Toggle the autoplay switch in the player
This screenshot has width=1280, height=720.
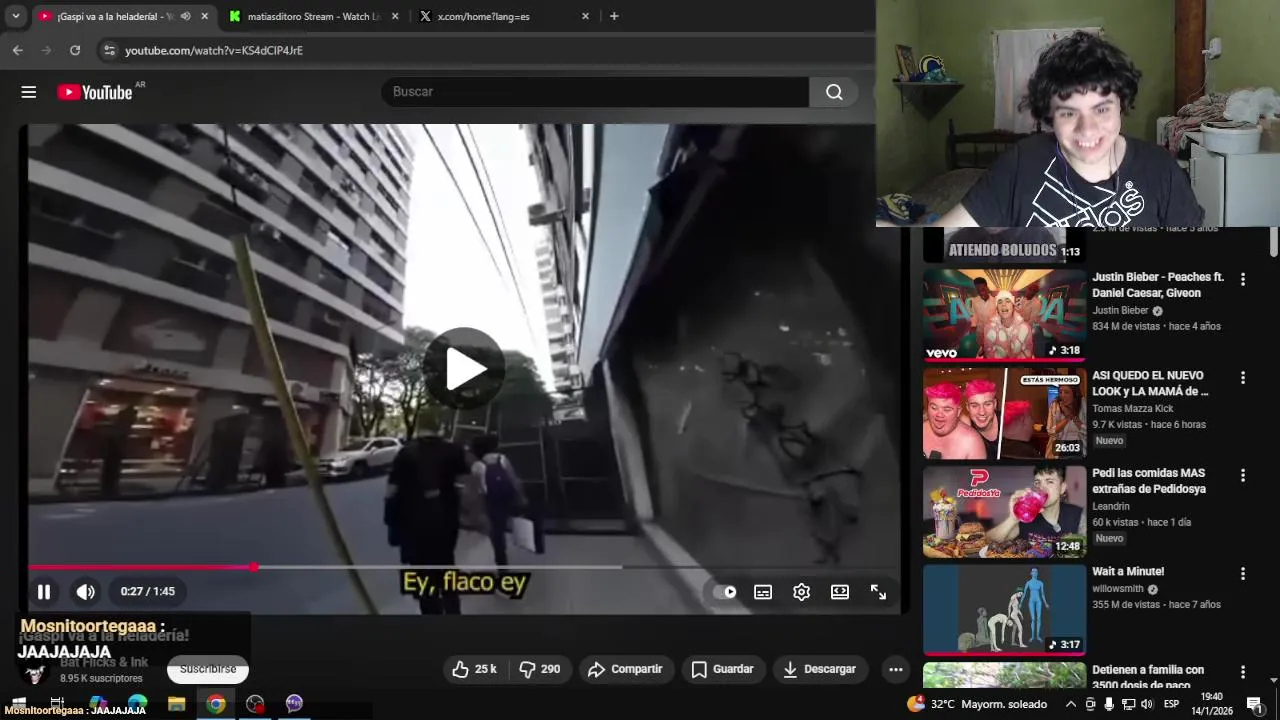coord(725,592)
